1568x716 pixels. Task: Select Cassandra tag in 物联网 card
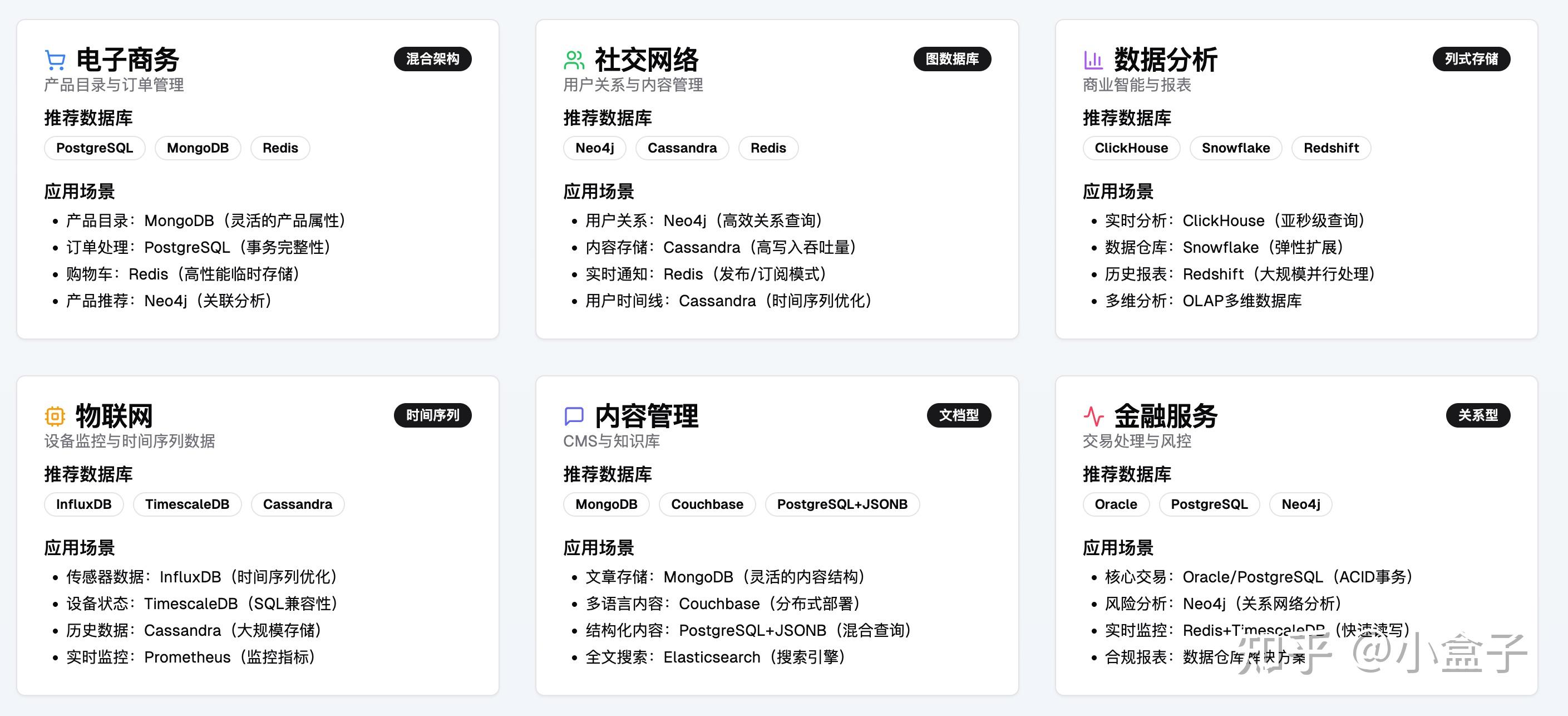point(298,504)
